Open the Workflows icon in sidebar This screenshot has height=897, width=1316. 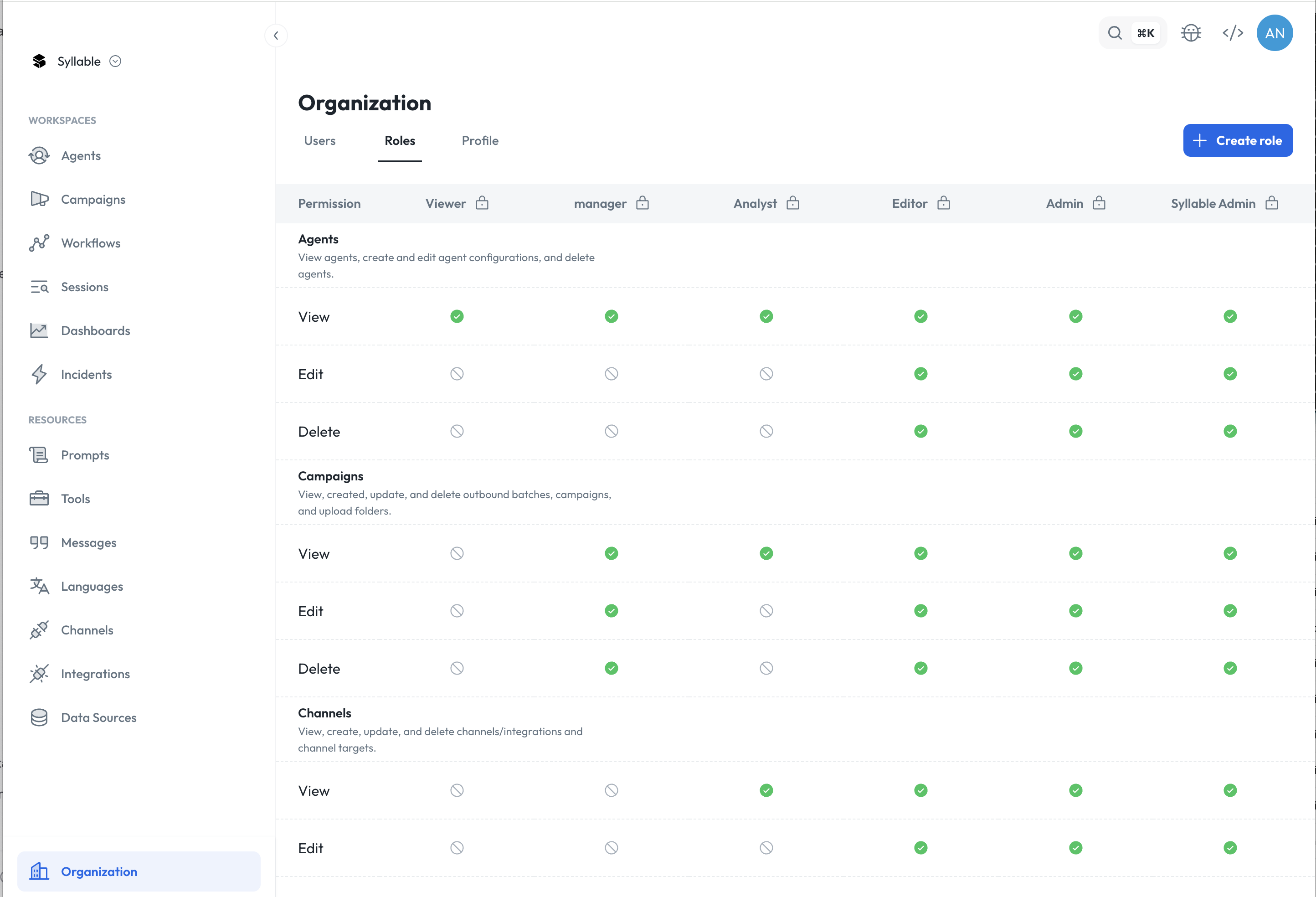point(39,243)
